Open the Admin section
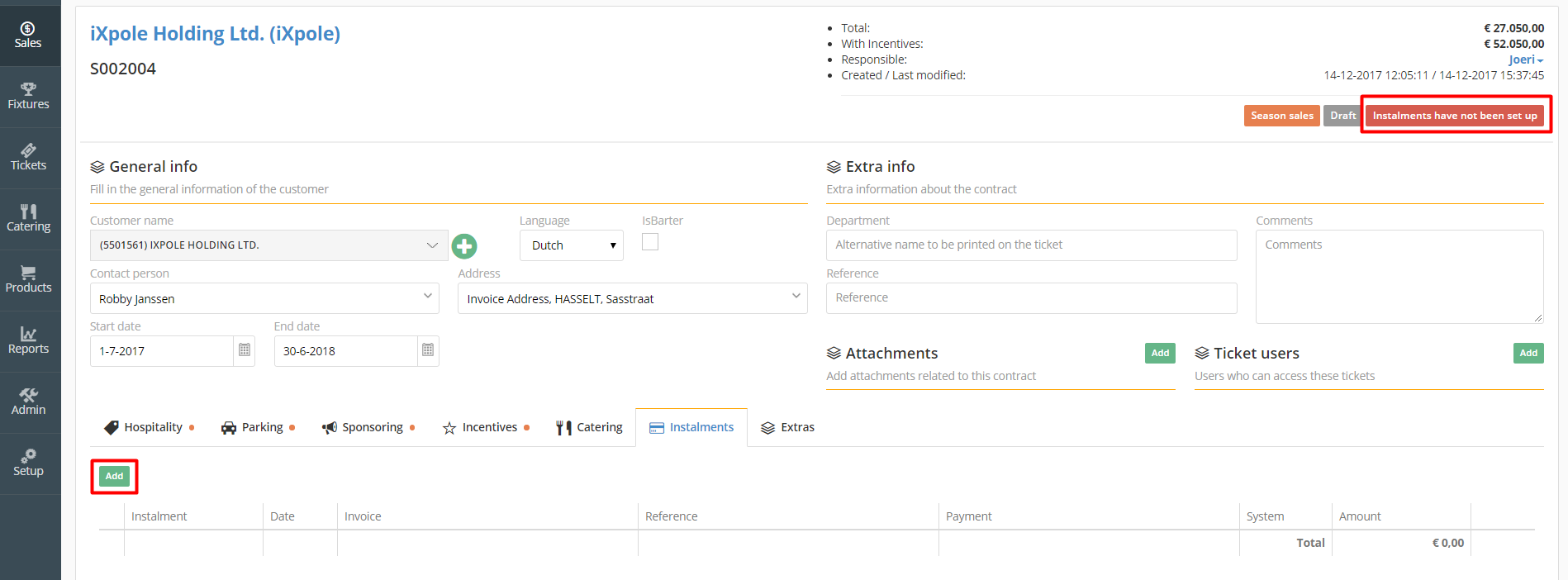Screen dimensions: 1568x580 pos(28,402)
